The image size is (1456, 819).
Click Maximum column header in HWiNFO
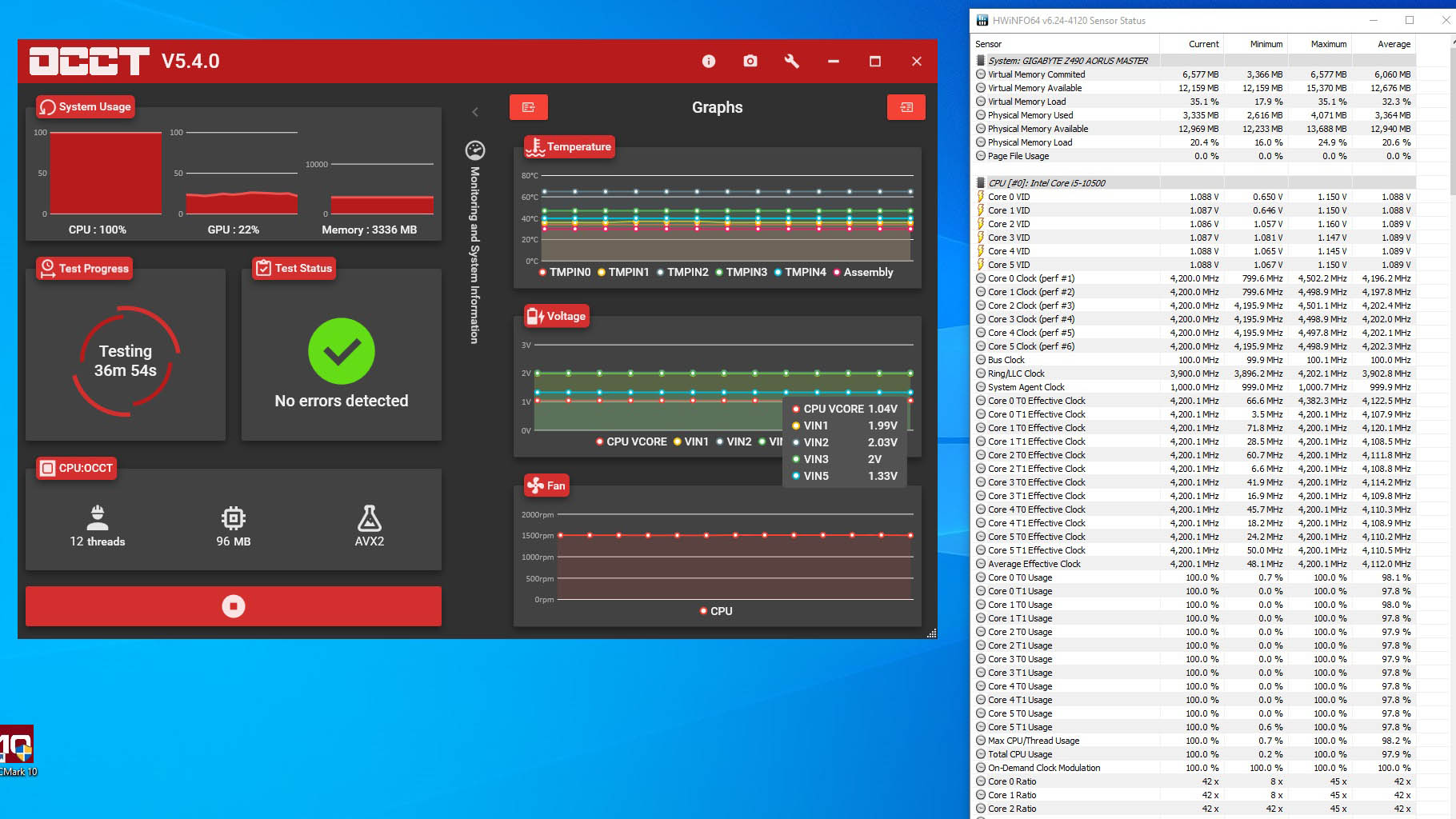click(1319, 44)
